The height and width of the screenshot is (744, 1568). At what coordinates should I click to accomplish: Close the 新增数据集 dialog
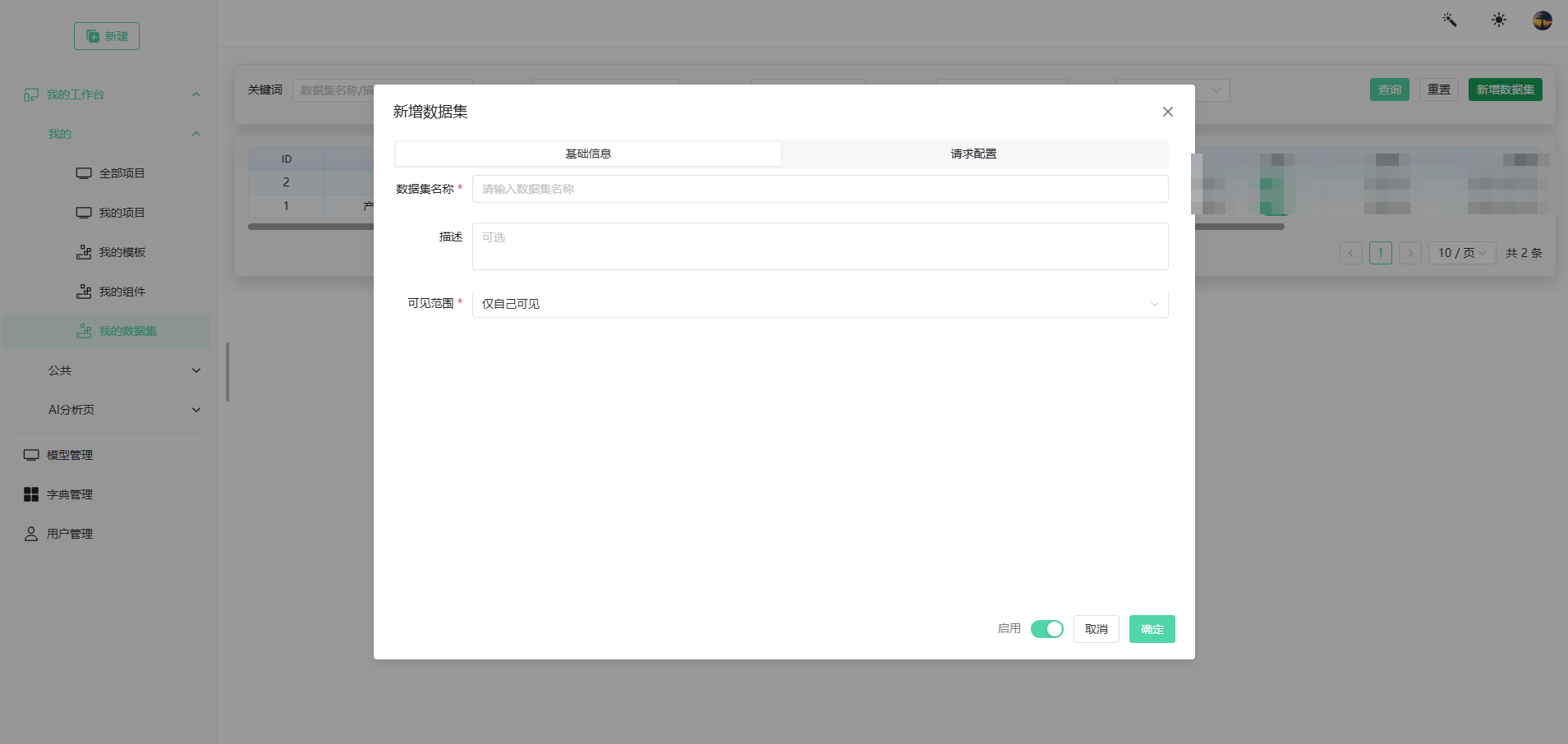coord(1167,112)
